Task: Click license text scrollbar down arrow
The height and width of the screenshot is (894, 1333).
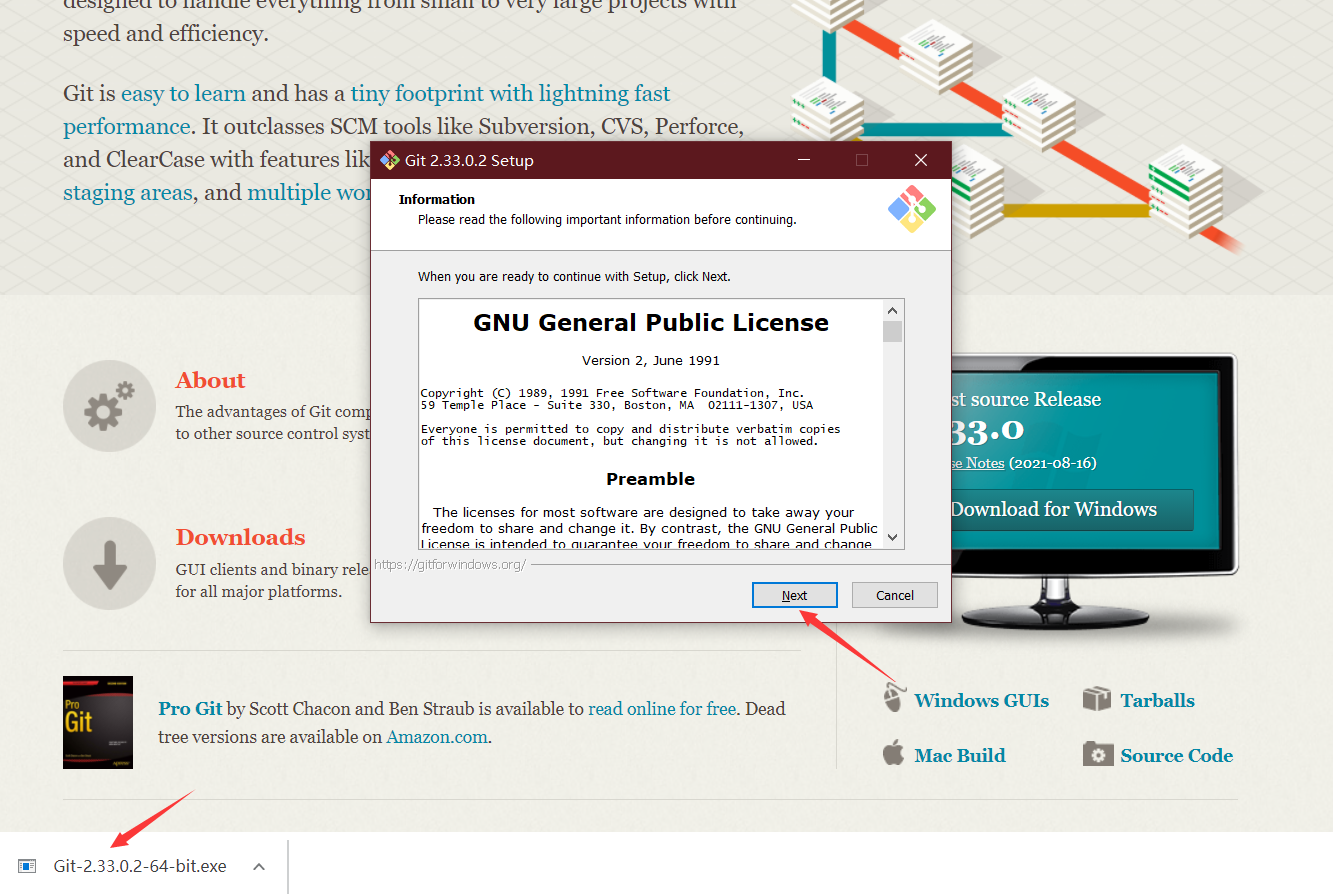Action: (x=893, y=537)
